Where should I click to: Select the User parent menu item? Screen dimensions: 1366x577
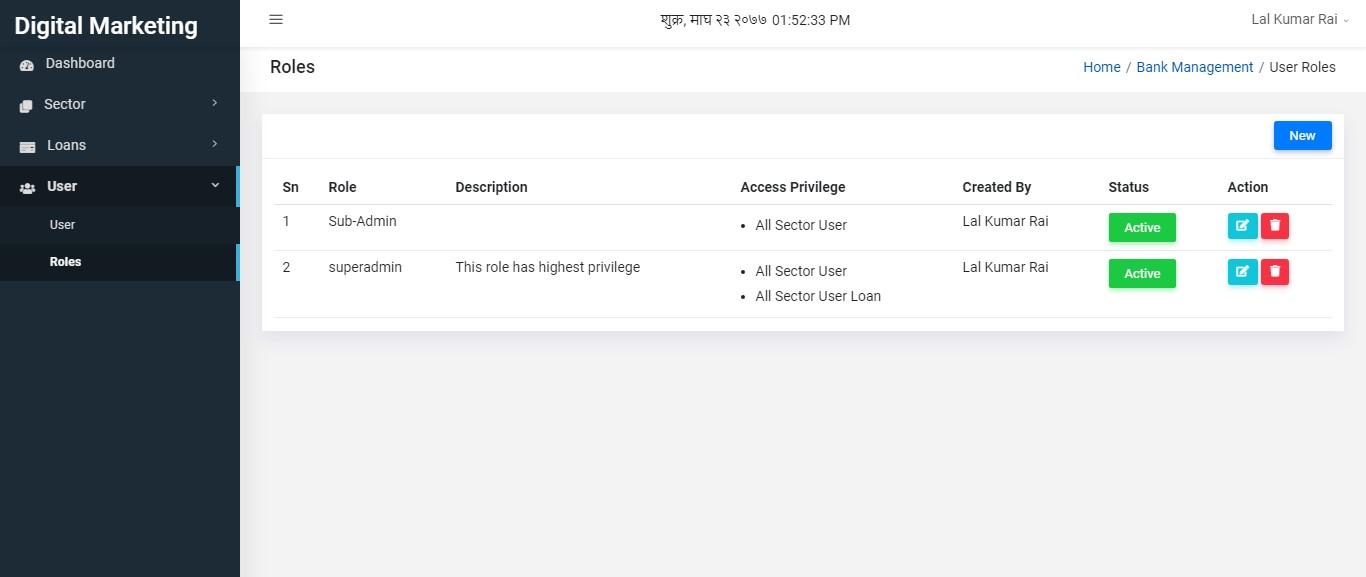point(120,186)
